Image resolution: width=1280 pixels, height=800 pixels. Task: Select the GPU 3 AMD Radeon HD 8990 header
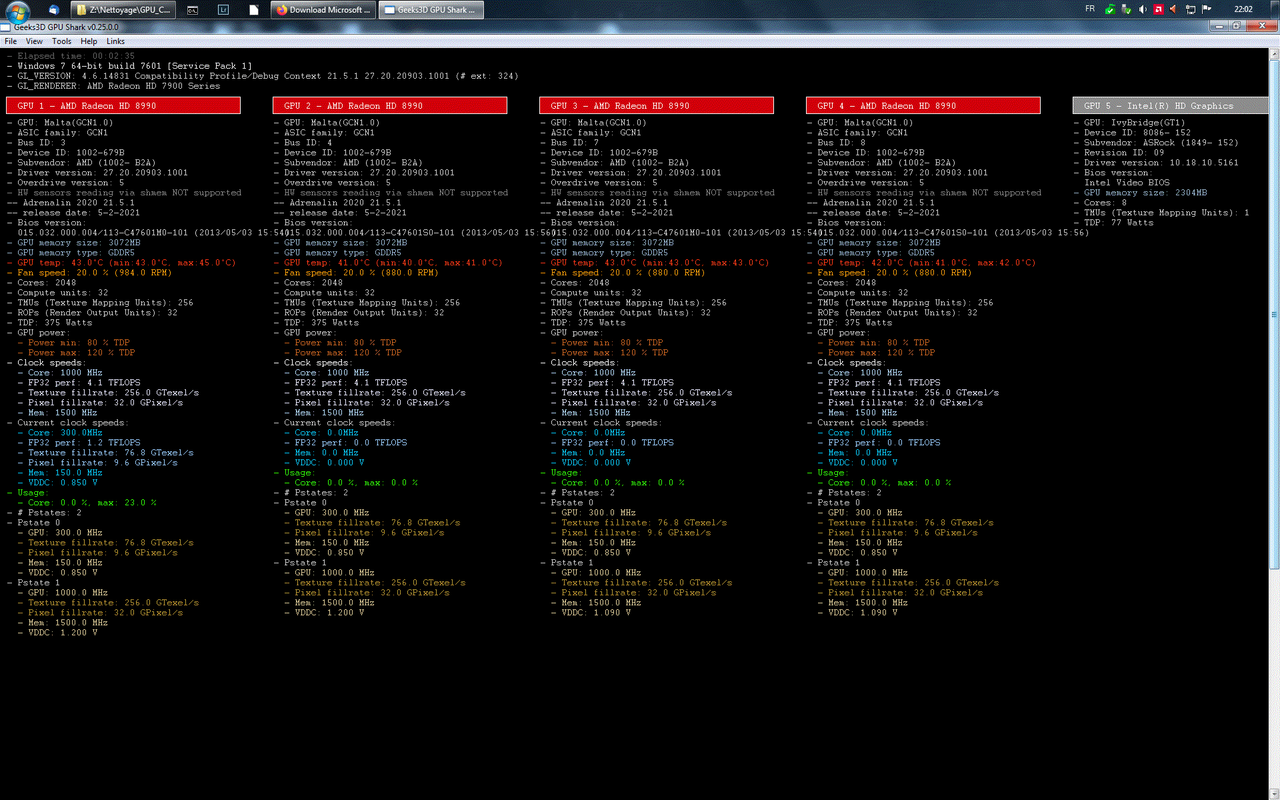point(657,105)
